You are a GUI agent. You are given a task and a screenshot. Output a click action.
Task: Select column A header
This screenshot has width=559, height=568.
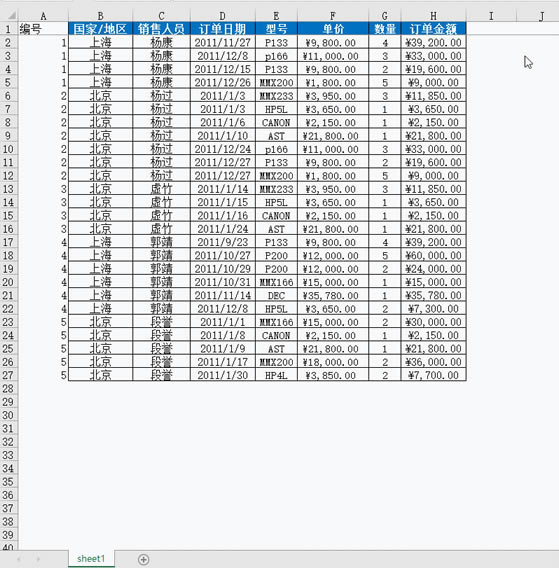click(43, 16)
